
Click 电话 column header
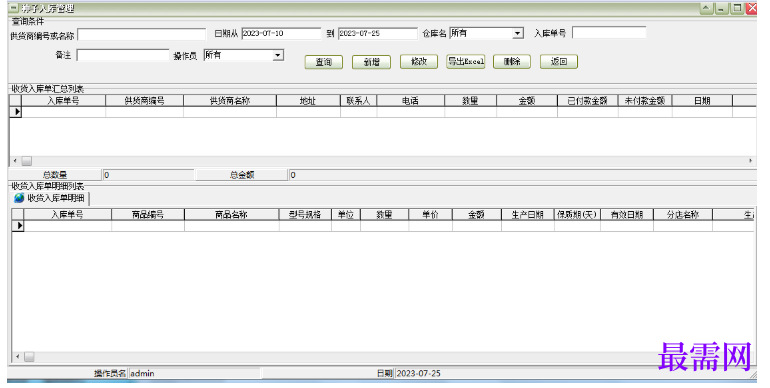click(x=411, y=101)
